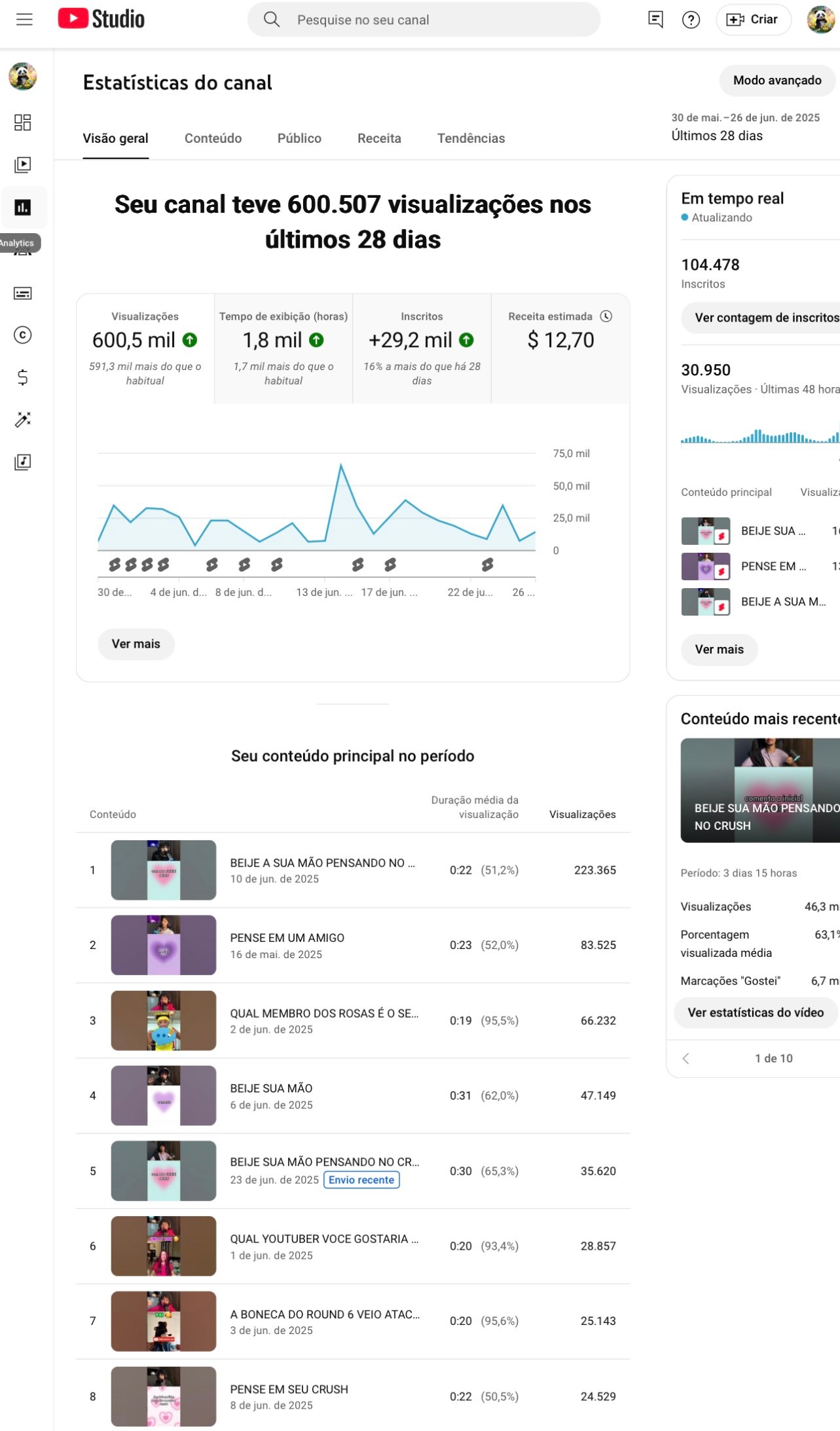Click the Envio recente badge
The height and width of the screenshot is (1431, 840).
click(361, 1180)
